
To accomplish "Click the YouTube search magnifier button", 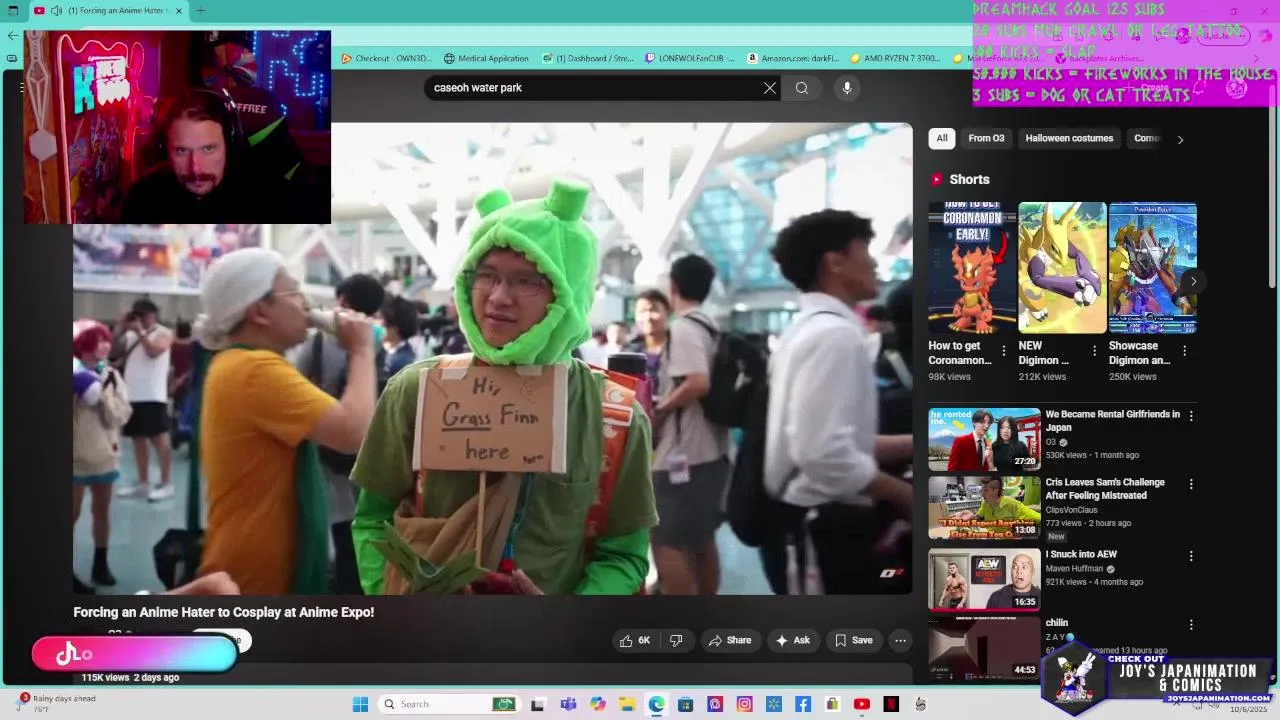I will tap(802, 88).
